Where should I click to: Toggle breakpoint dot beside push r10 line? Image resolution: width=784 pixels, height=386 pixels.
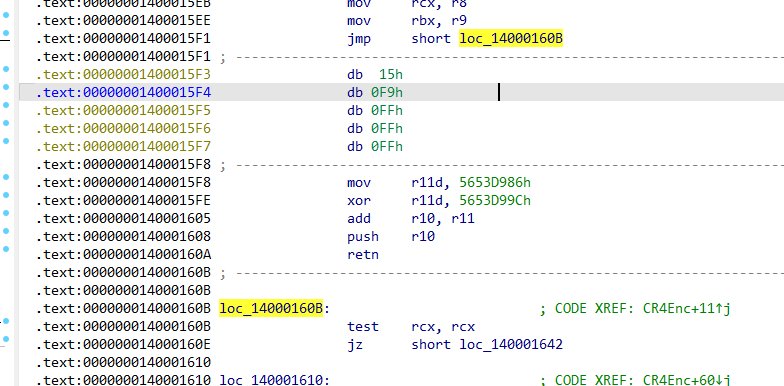coord(6,231)
